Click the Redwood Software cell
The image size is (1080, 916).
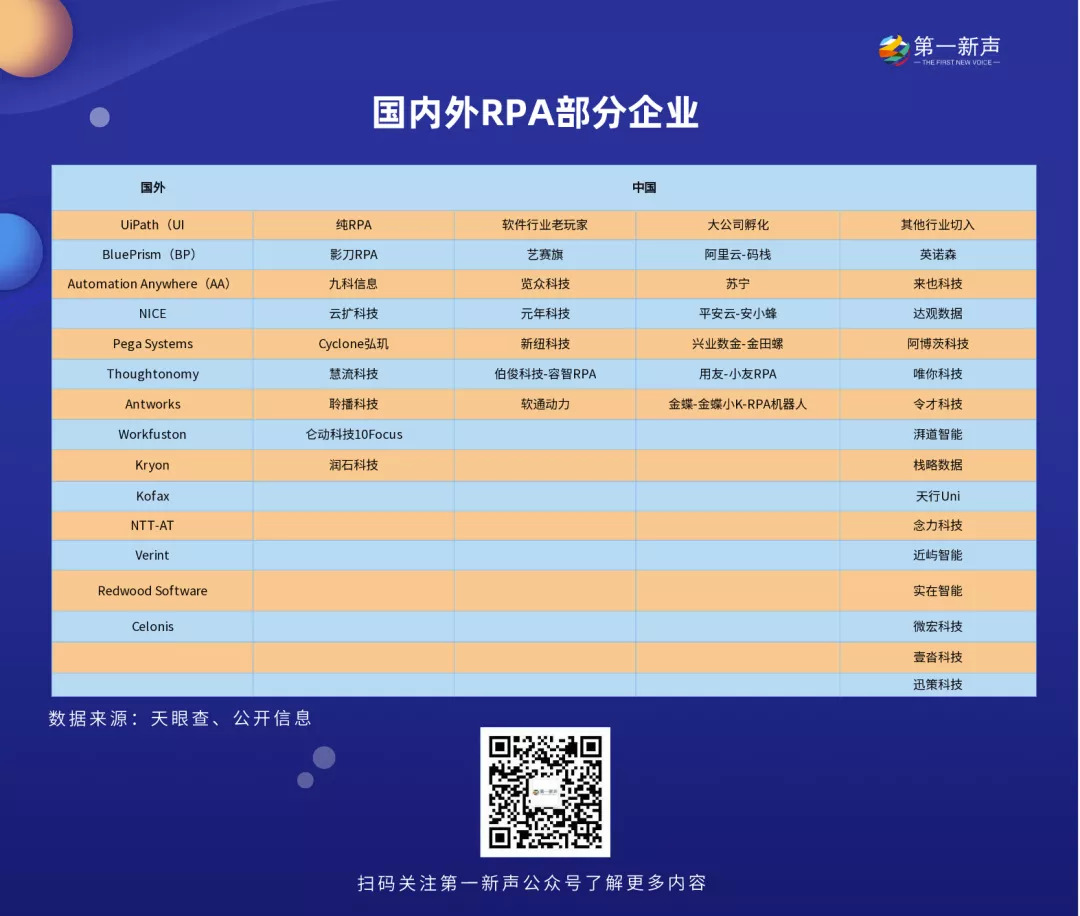click(152, 591)
